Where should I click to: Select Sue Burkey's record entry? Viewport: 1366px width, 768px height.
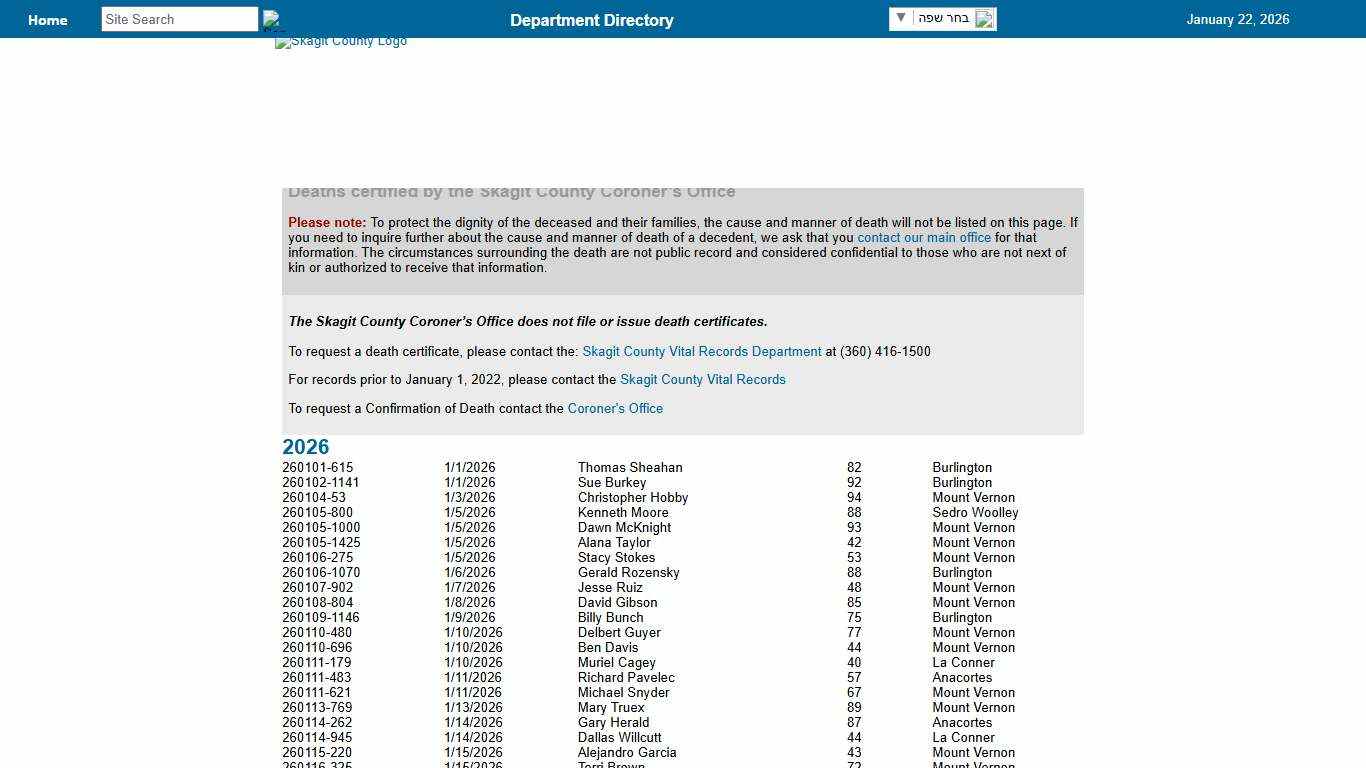pyautogui.click(x=612, y=482)
